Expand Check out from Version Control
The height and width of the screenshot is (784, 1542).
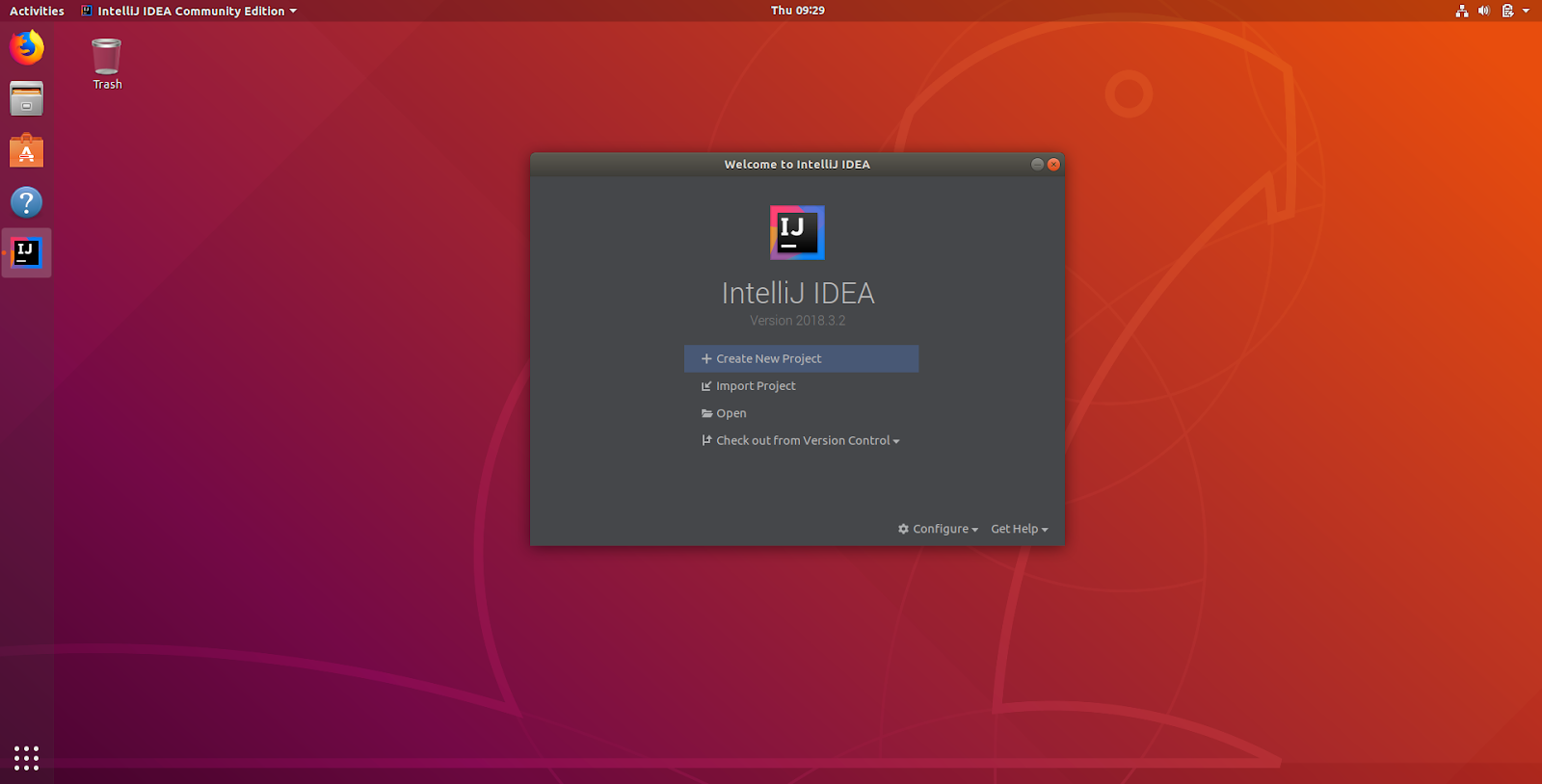pos(801,440)
